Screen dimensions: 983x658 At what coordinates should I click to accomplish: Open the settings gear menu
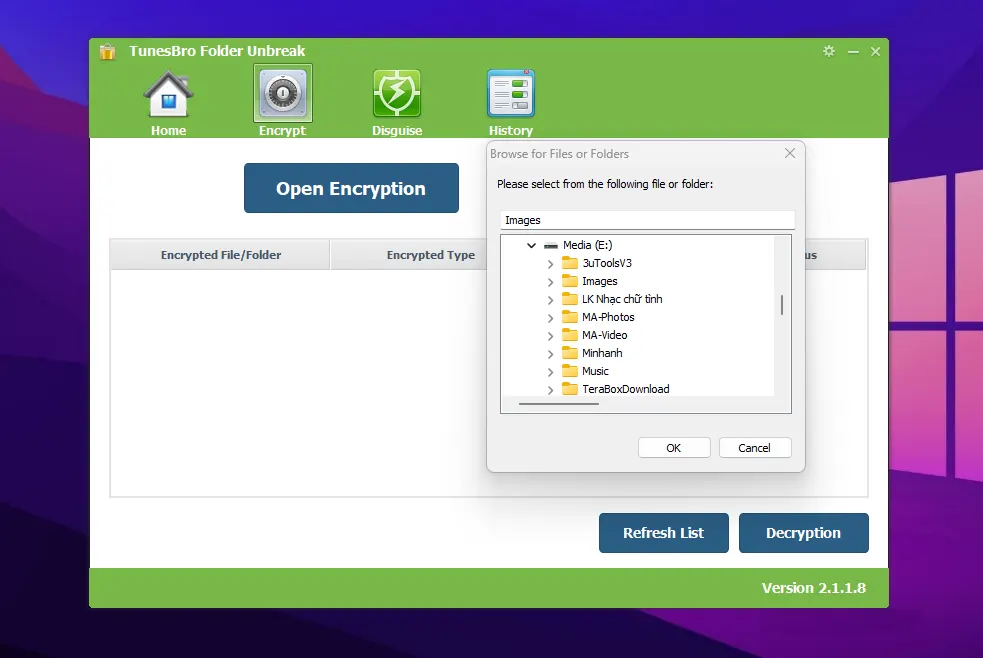click(x=828, y=51)
